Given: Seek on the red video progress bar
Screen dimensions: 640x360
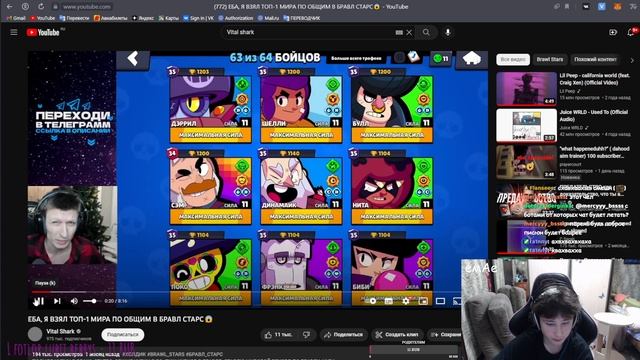Looking at the screenshot, I should (x=247, y=292).
